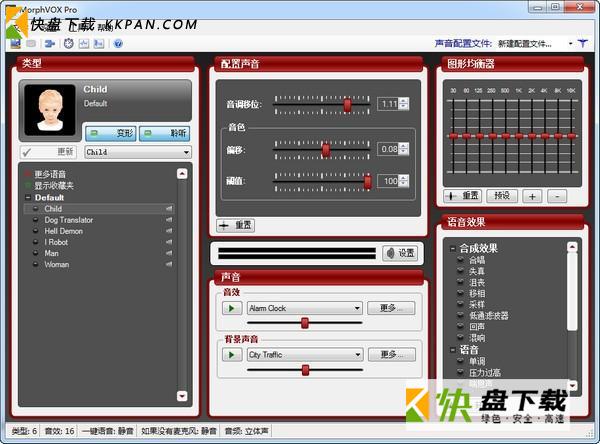This screenshot has width=600, height=444.
Task: Open microphone 设置 settings button
Action: coord(400,253)
